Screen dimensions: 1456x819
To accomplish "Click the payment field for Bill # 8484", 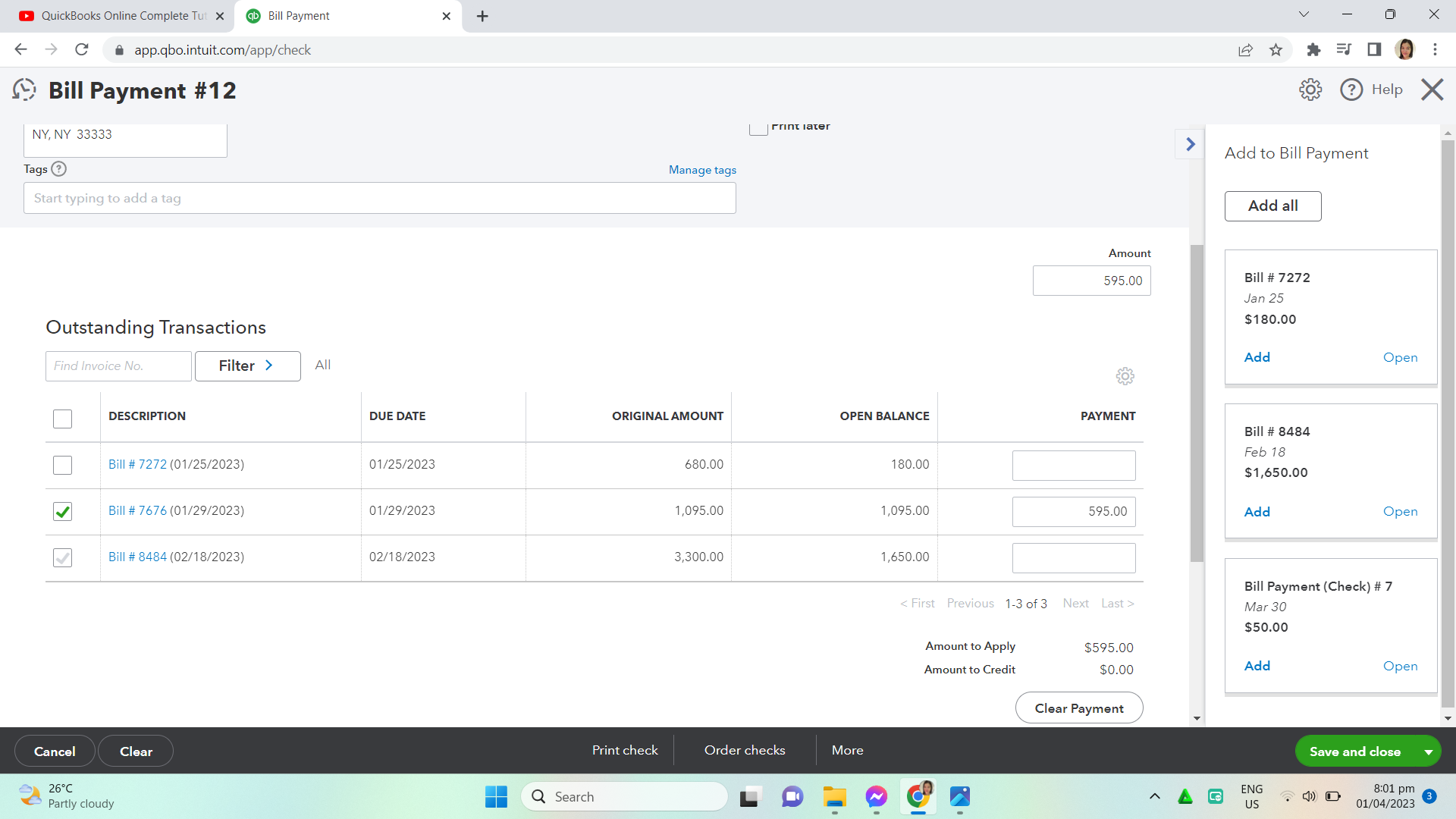I will pyautogui.click(x=1074, y=558).
